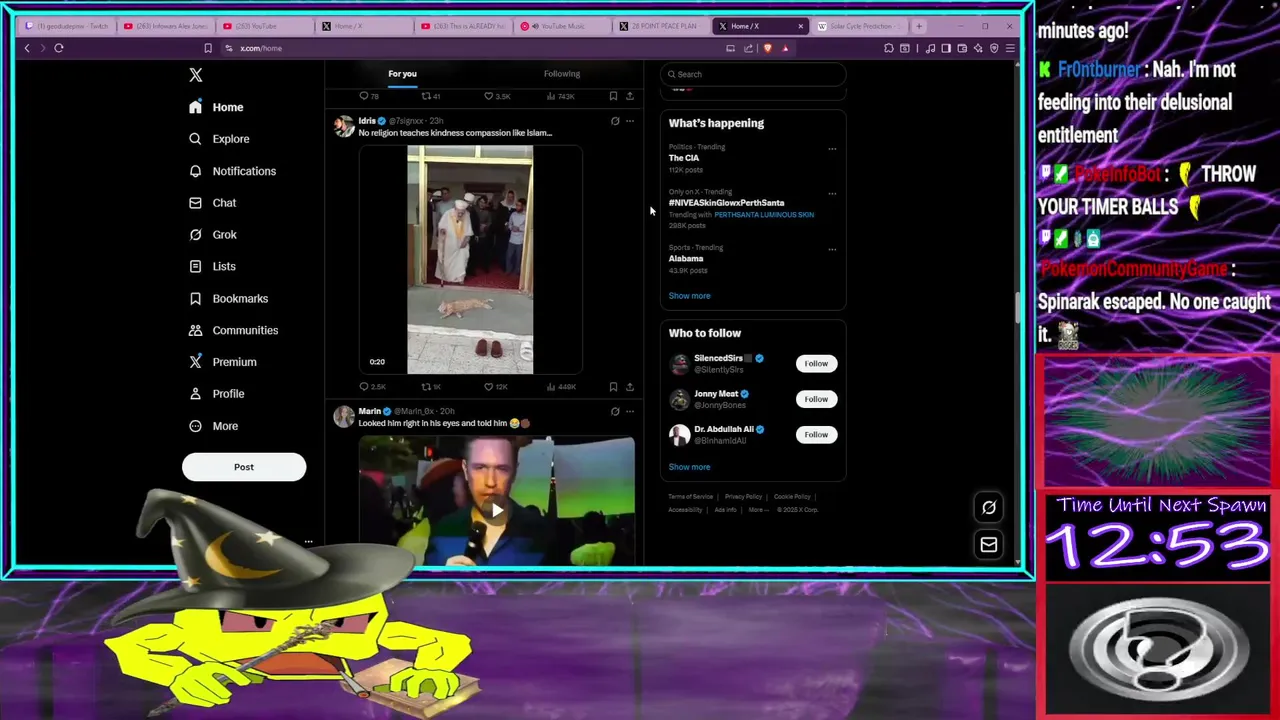The image size is (1280, 720).
Task: Open Idris profile avatar
Action: 344,126
